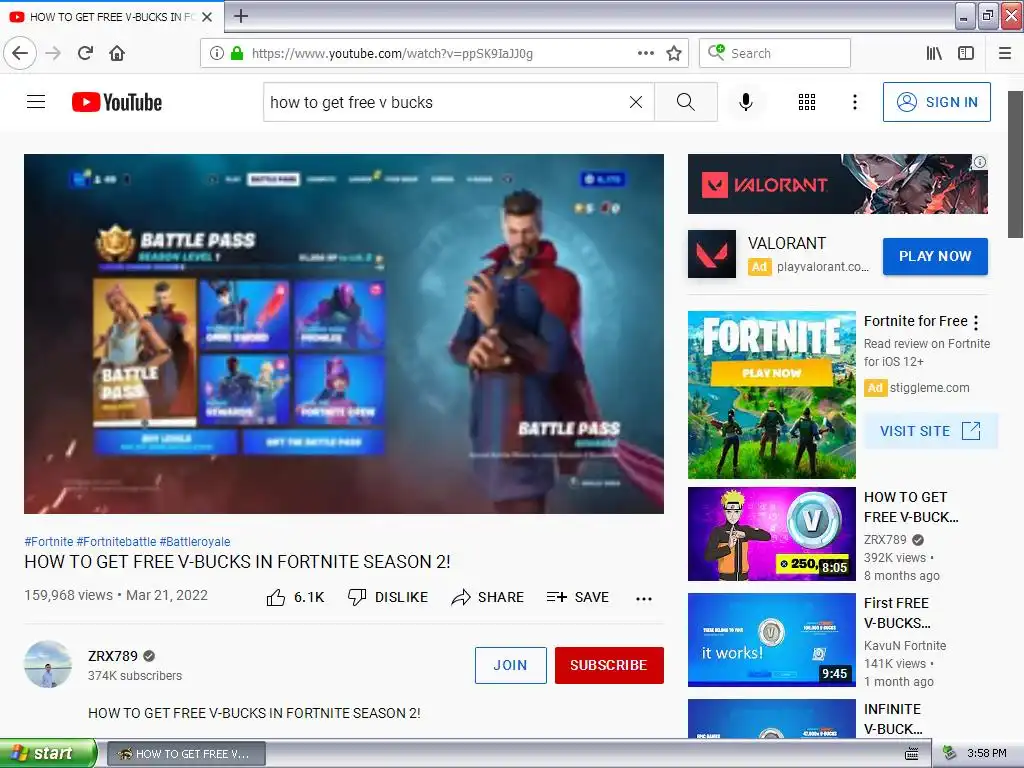Open YouTube settings three-dot menu
The width and height of the screenshot is (1024, 768).
pyautogui.click(x=855, y=102)
